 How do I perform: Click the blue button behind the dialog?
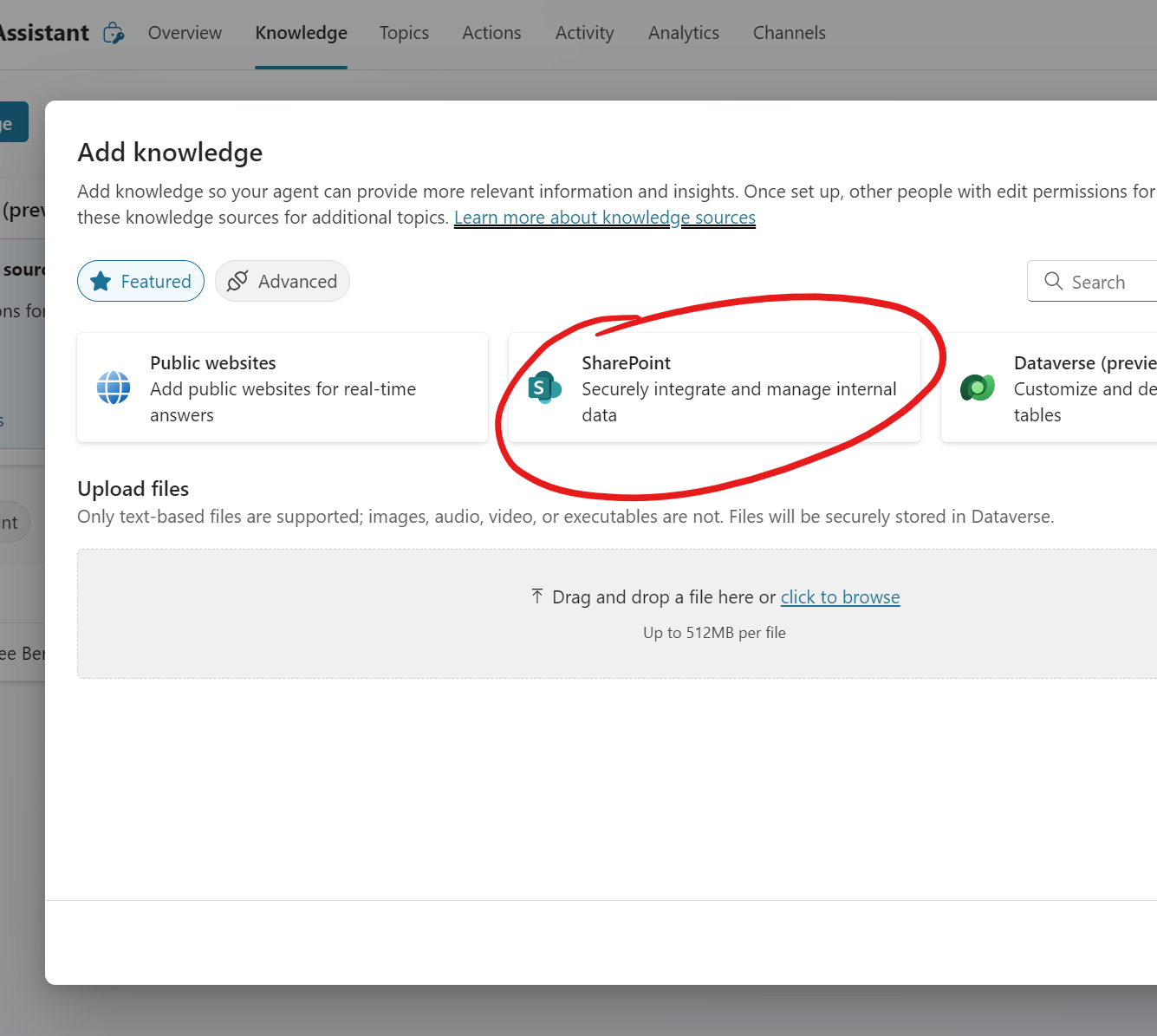tap(14, 122)
